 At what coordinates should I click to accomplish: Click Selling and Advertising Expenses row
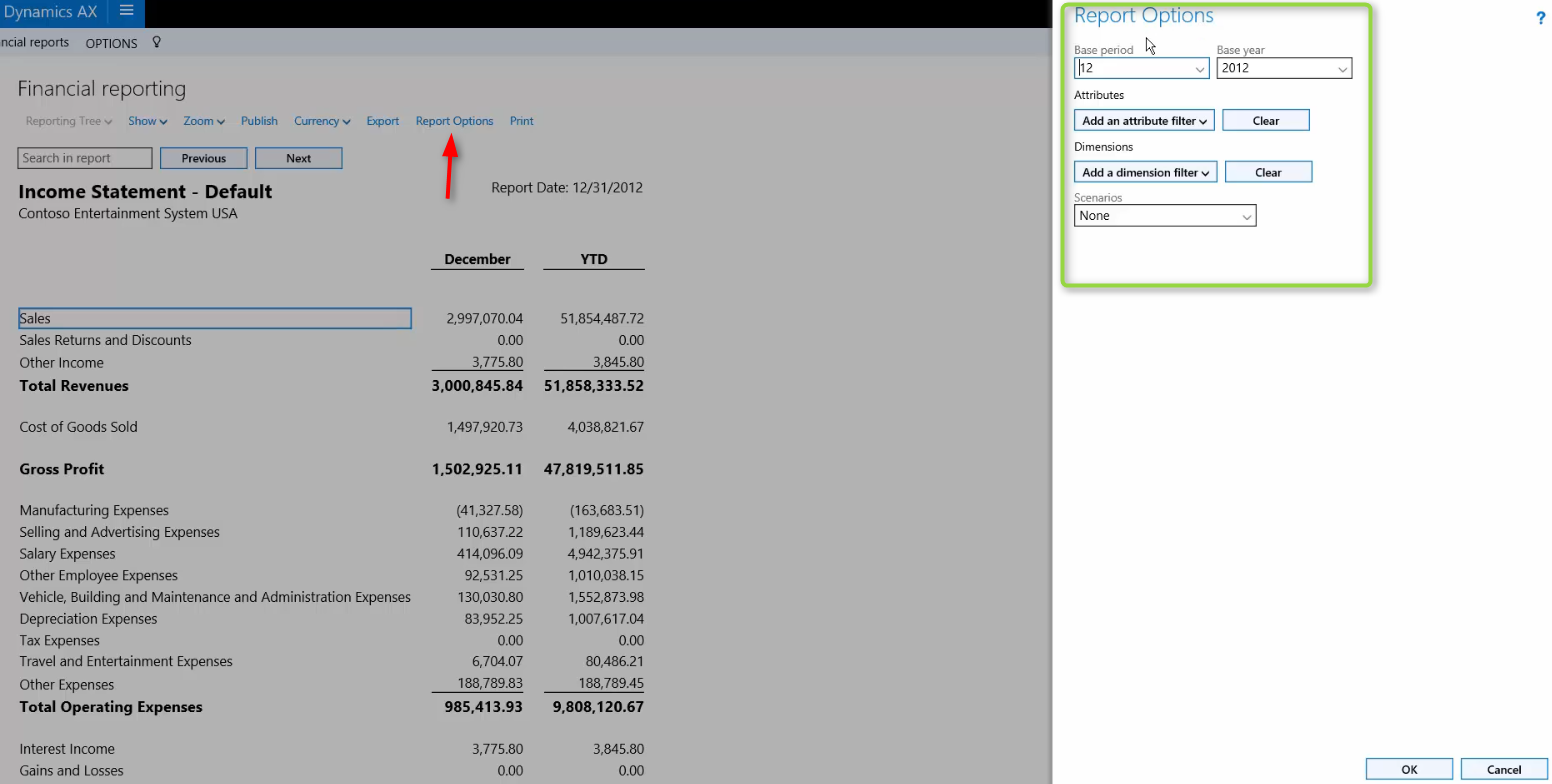[x=119, y=532]
